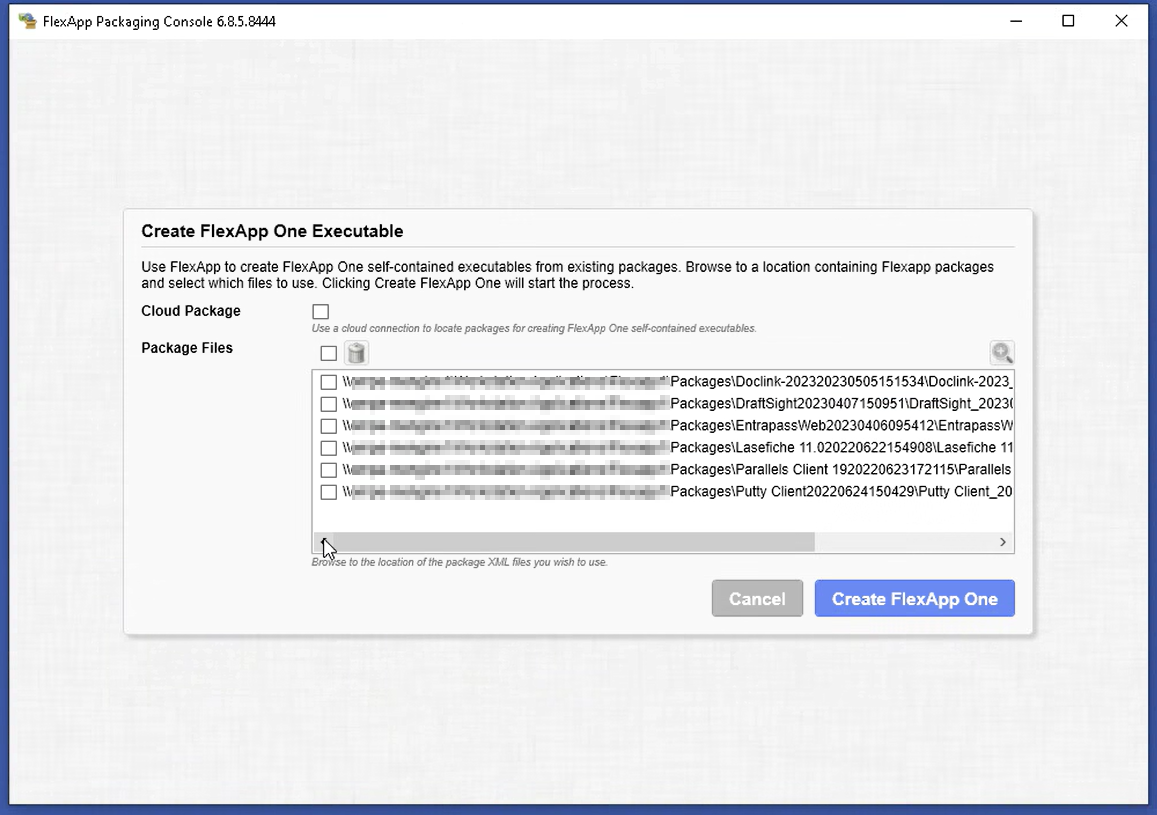The width and height of the screenshot is (1157, 815).
Task: Select the Laserfiche 11.0 package path text
Action: [677, 448]
